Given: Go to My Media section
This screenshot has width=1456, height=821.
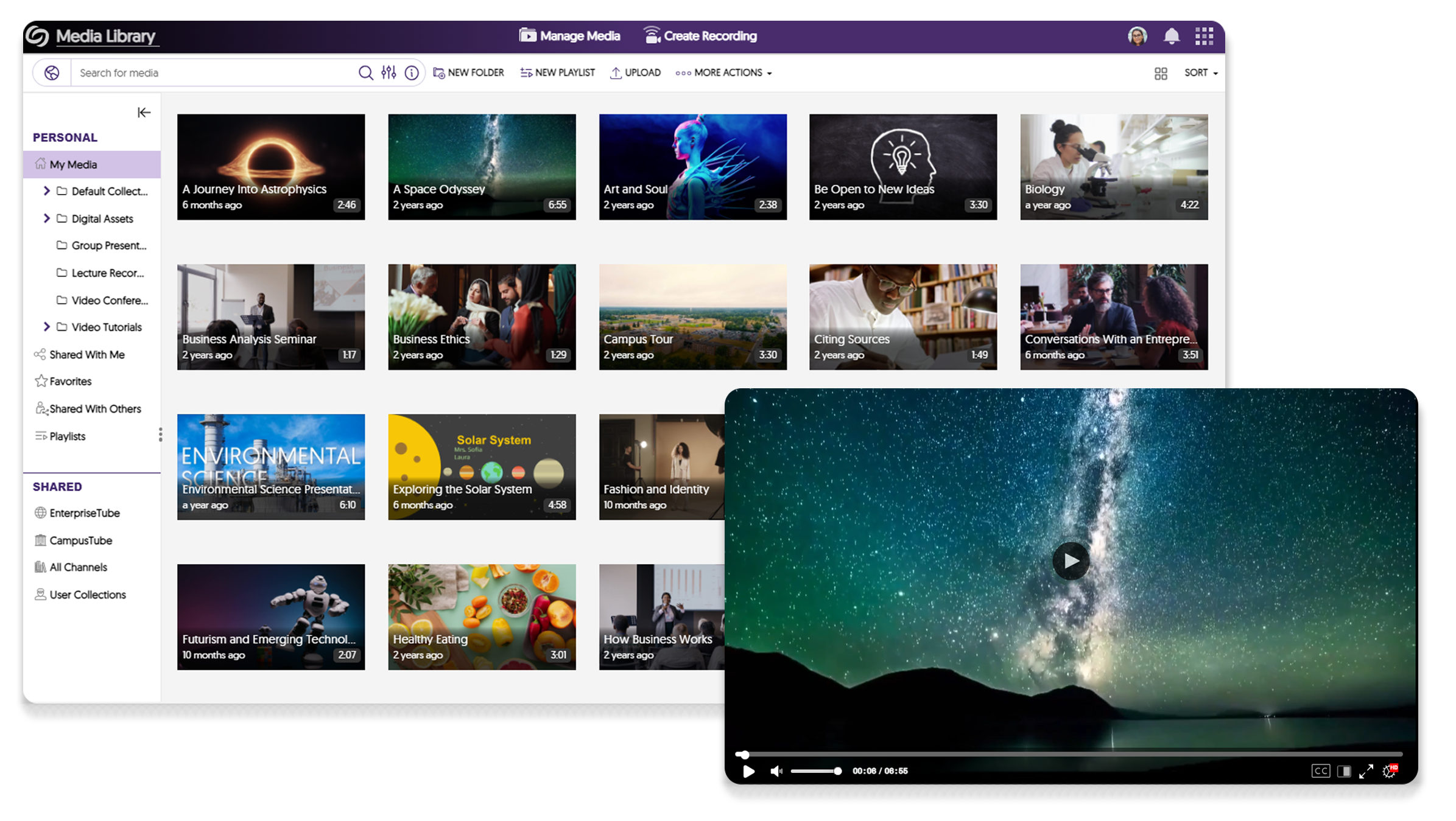Looking at the screenshot, I should pos(73,164).
